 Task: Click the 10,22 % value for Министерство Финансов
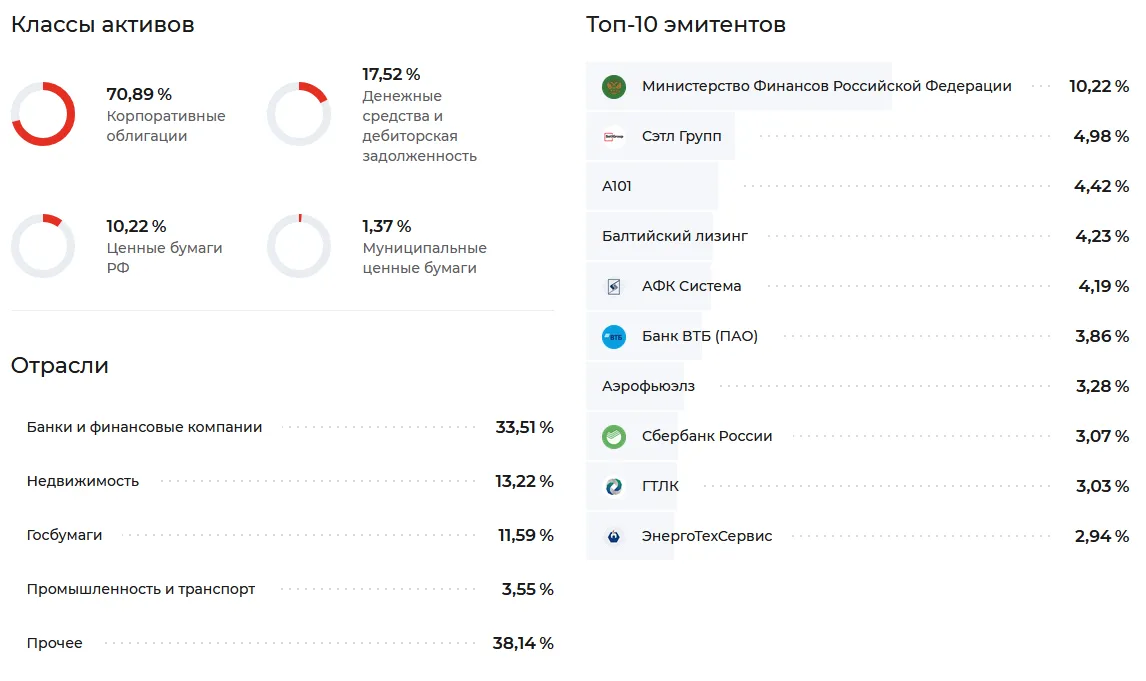tap(1099, 86)
